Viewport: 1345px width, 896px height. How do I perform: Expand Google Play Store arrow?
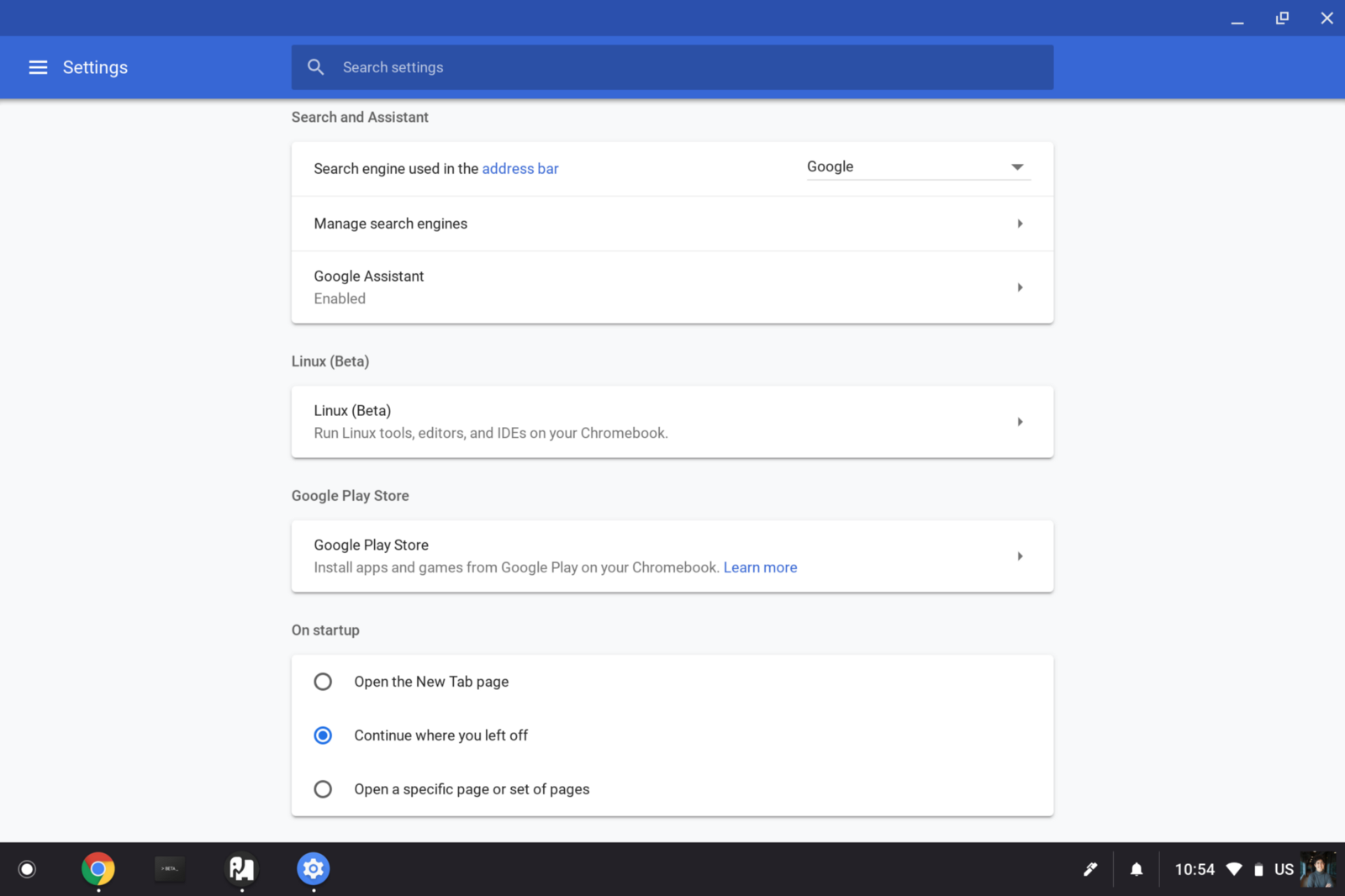(1020, 556)
